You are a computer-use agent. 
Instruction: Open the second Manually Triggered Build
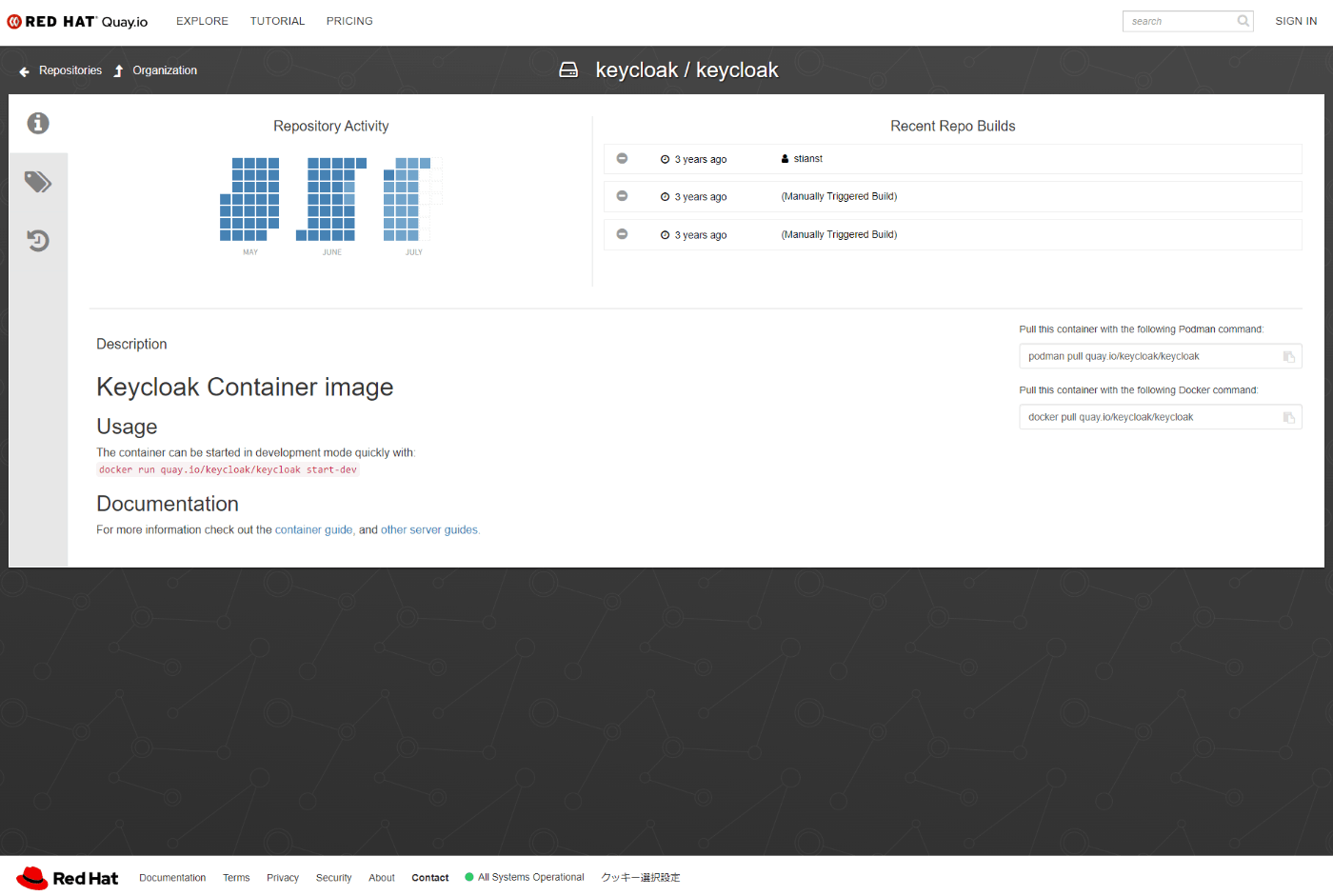952,196
